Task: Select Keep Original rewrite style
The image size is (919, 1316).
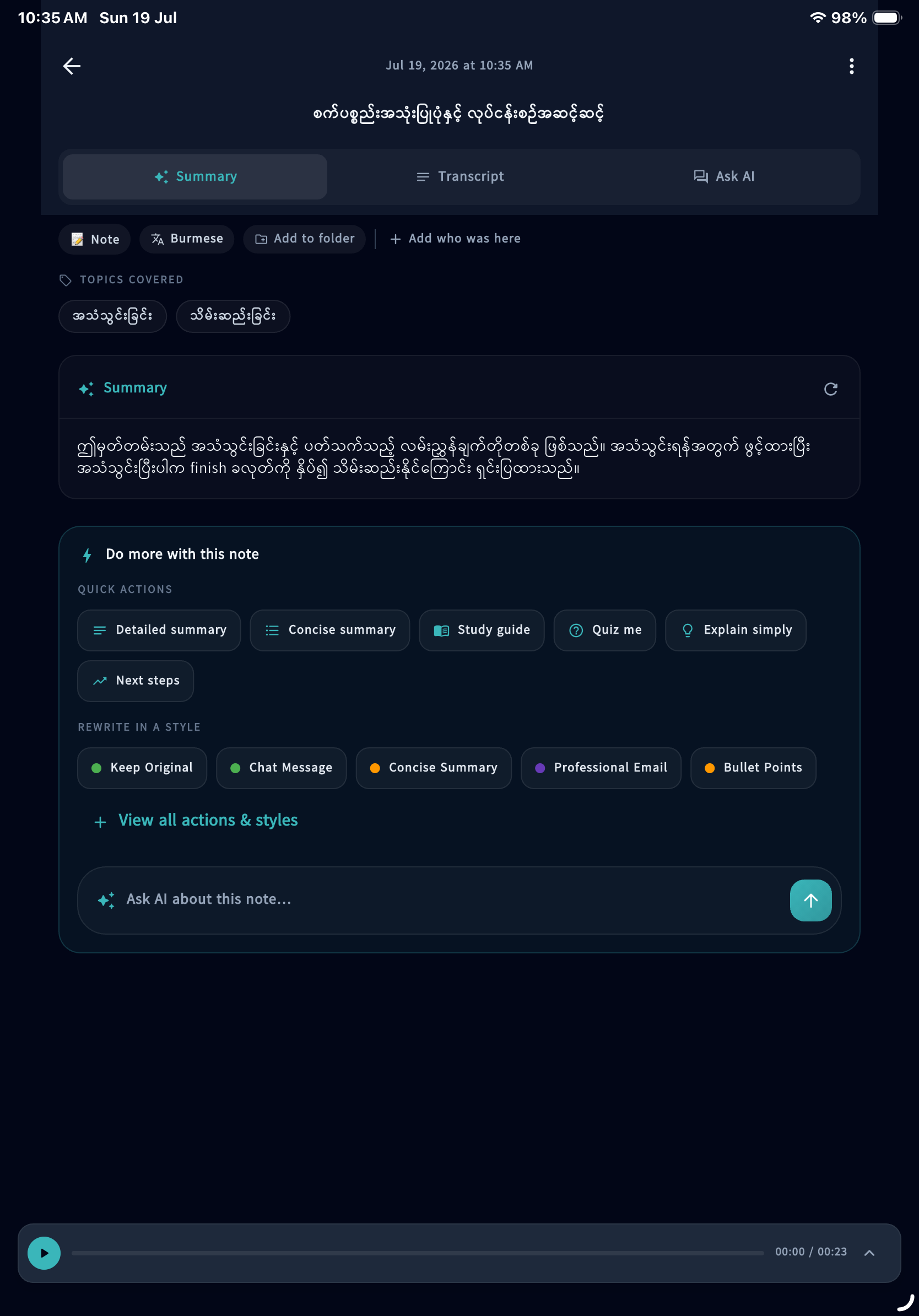Action: click(x=142, y=768)
